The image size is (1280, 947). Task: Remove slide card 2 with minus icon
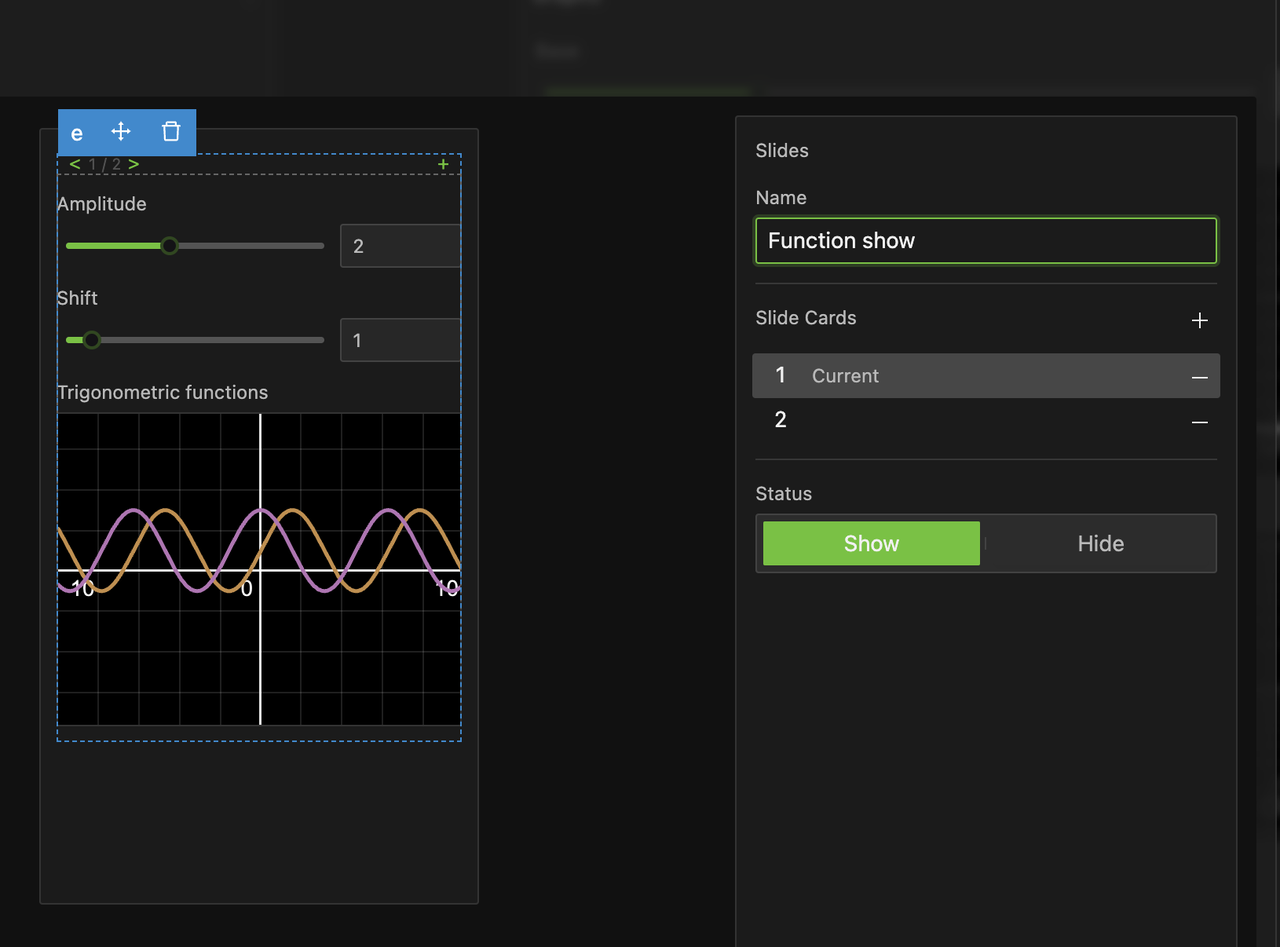1200,422
